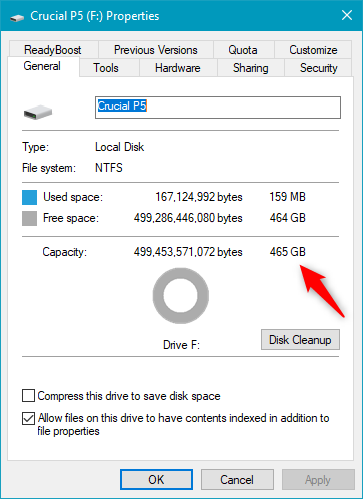363x499 pixels.
Task: Click the '499,286,446,080 bytes' free space value
Action: 188,218
